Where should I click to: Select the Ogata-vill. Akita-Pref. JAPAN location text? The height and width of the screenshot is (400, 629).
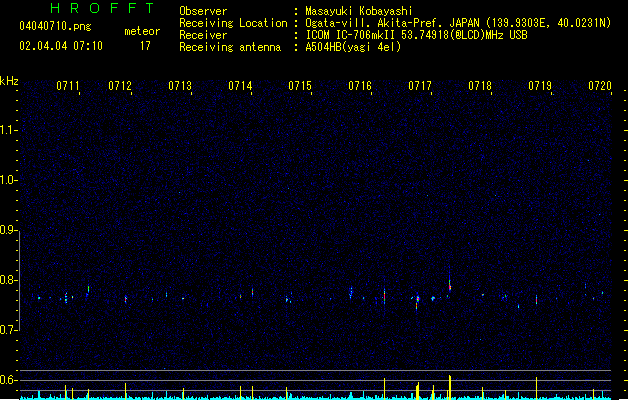coord(458,23)
